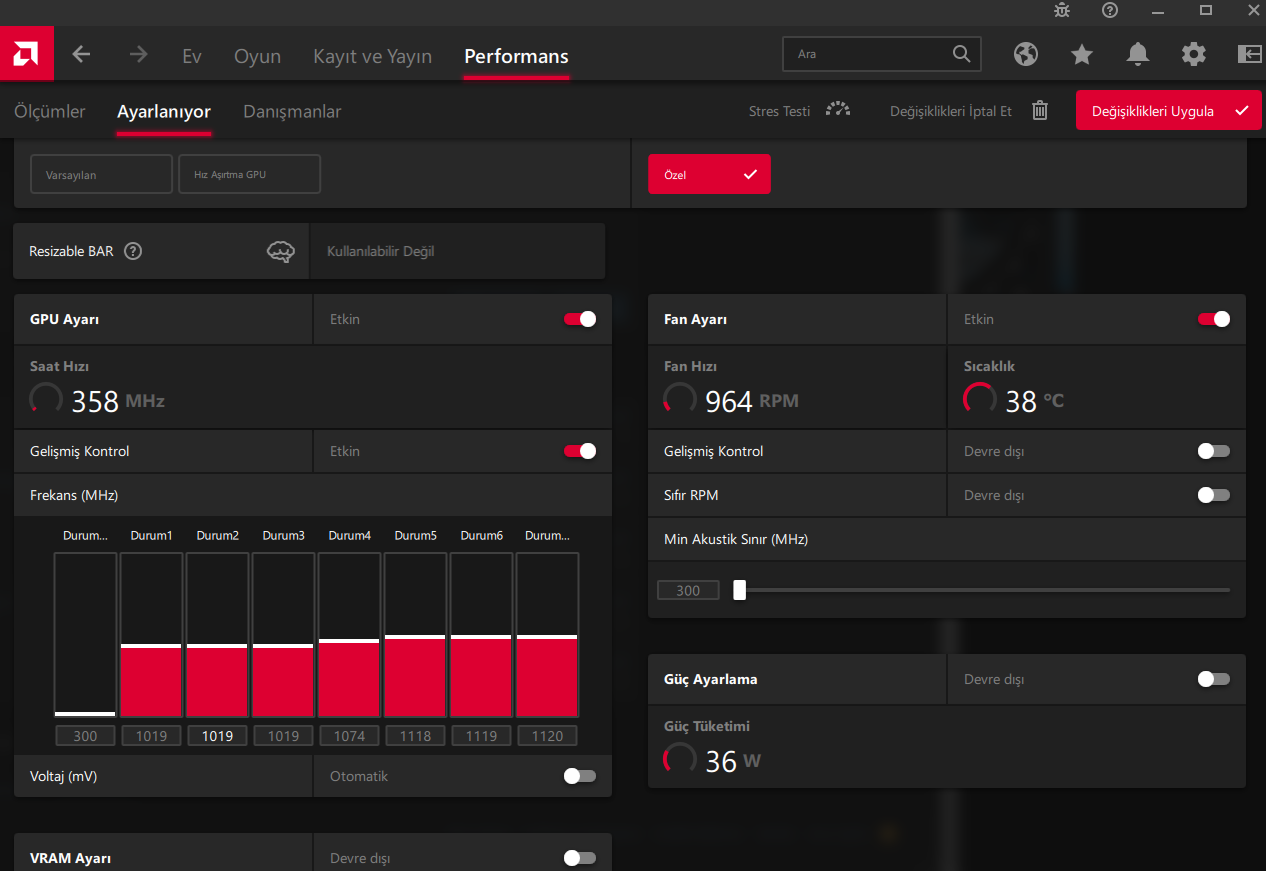The image size is (1266, 871).
Task: Open the Ölçümler sub-tab
Action: point(50,111)
